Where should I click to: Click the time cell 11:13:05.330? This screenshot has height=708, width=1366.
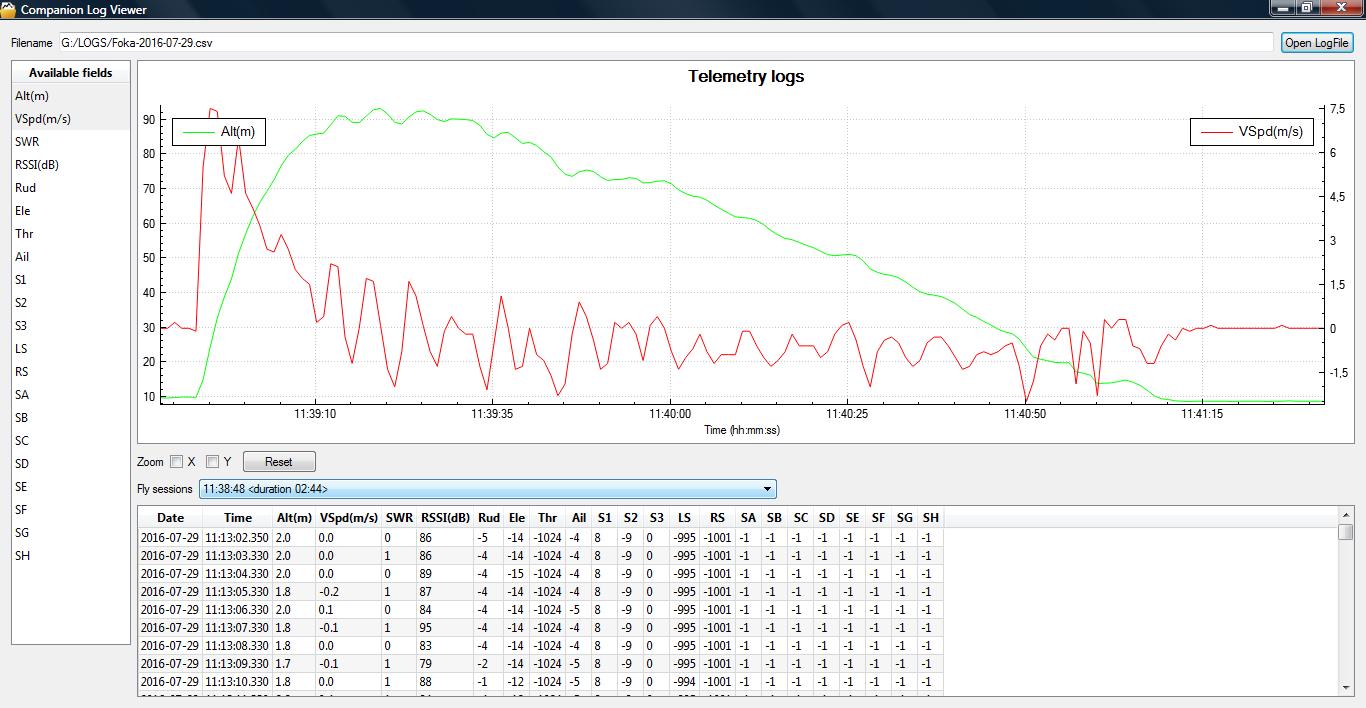click(238, 591)
